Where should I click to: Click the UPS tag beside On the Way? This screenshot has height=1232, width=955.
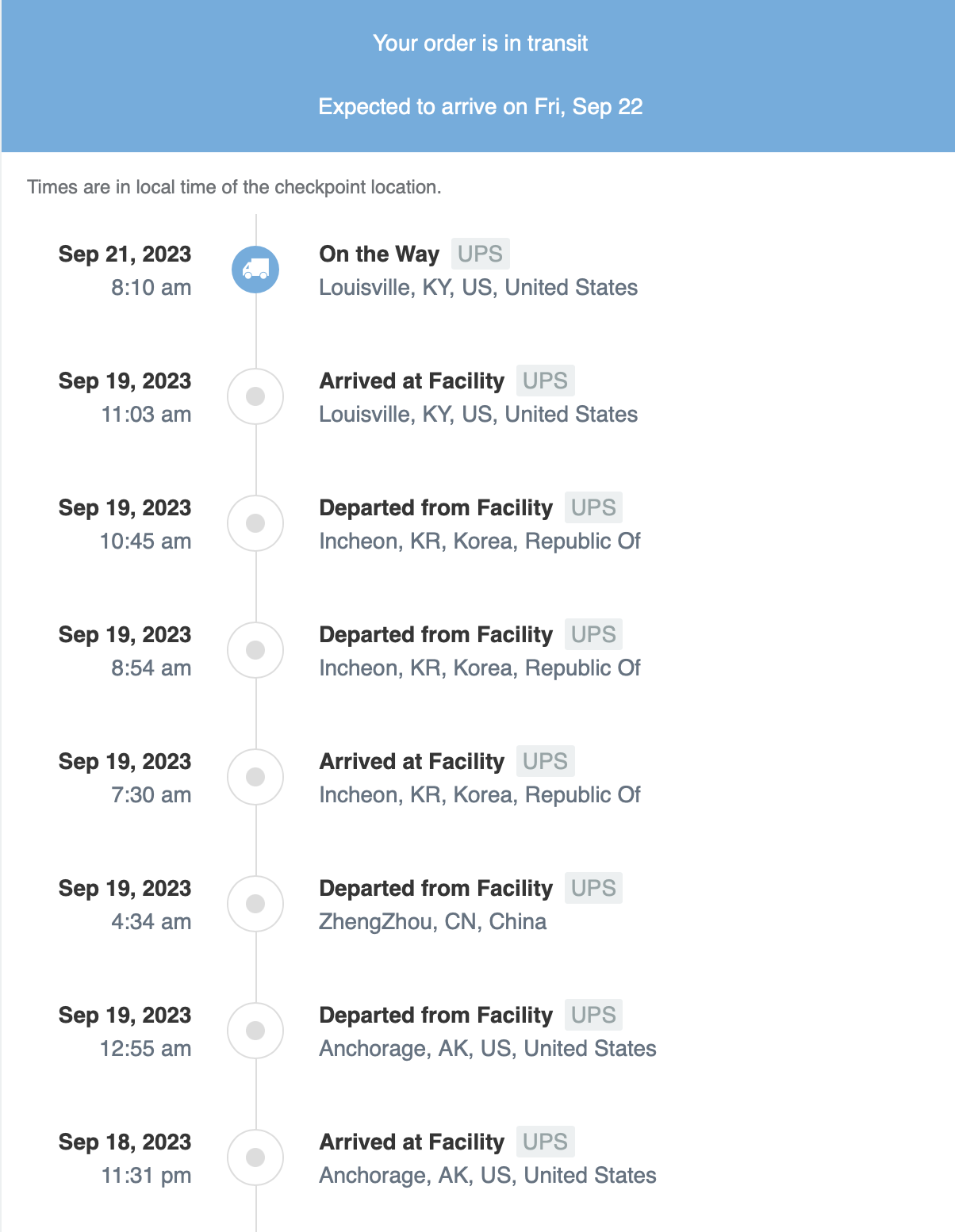point(480,254)
